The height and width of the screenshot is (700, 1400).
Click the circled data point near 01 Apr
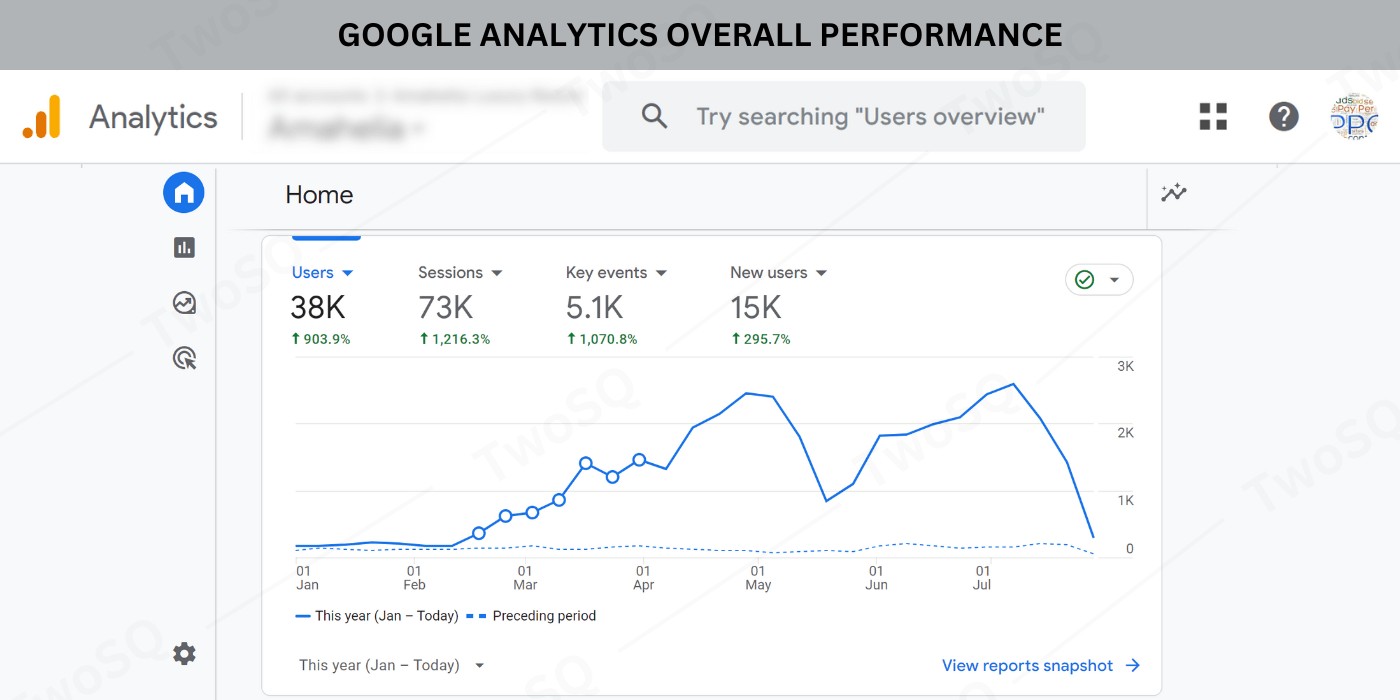639,460
